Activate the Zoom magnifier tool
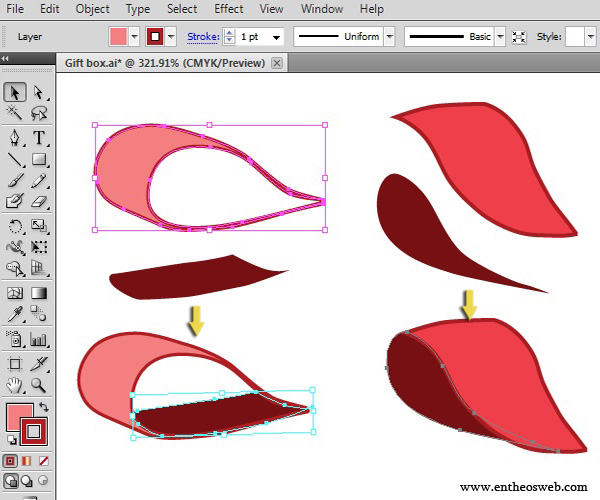The image size is (600, 500). 39,384
